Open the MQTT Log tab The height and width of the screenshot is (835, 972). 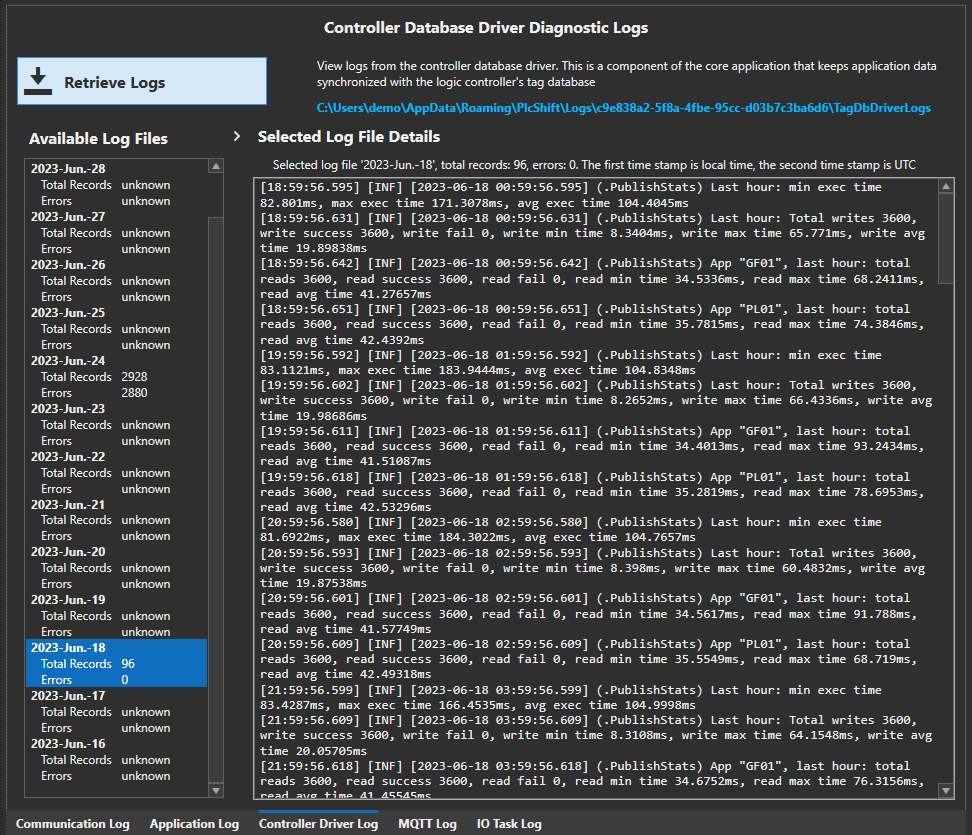pyautogui.click(x=427, y=824)
